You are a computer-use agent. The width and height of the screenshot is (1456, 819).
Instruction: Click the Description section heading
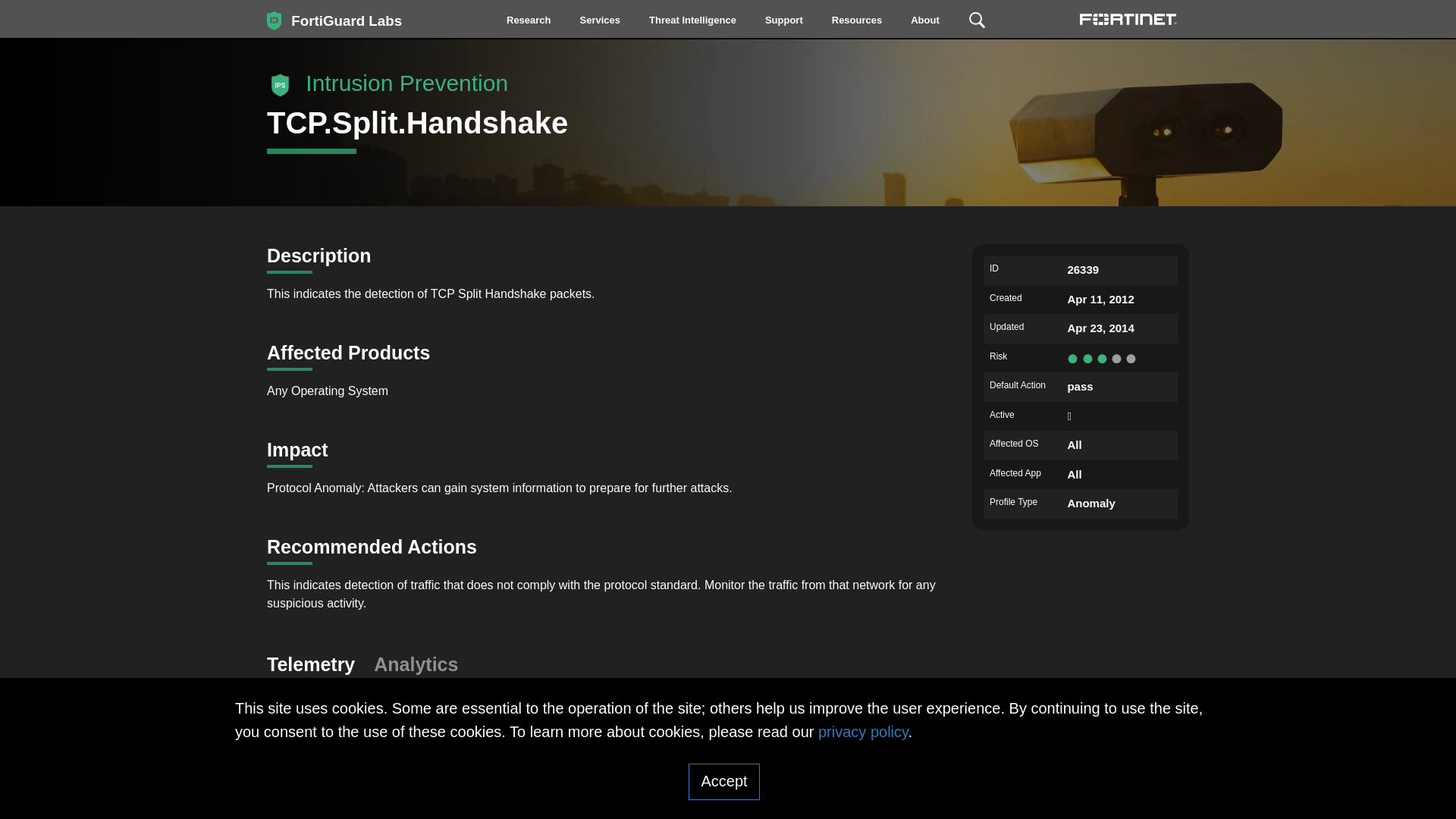pos(318,256)
